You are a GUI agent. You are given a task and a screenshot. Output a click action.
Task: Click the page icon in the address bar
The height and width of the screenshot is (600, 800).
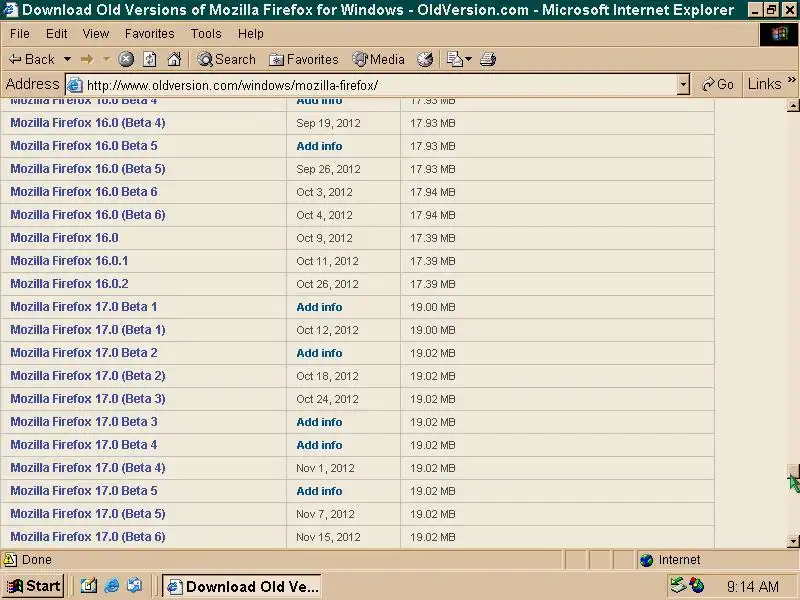click(75, 85)
